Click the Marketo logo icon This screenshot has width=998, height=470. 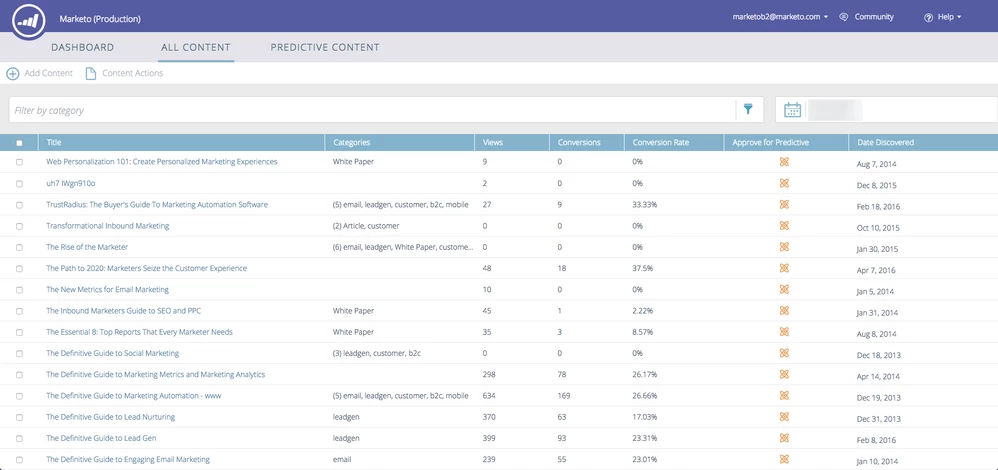click(x=30, y=20)
